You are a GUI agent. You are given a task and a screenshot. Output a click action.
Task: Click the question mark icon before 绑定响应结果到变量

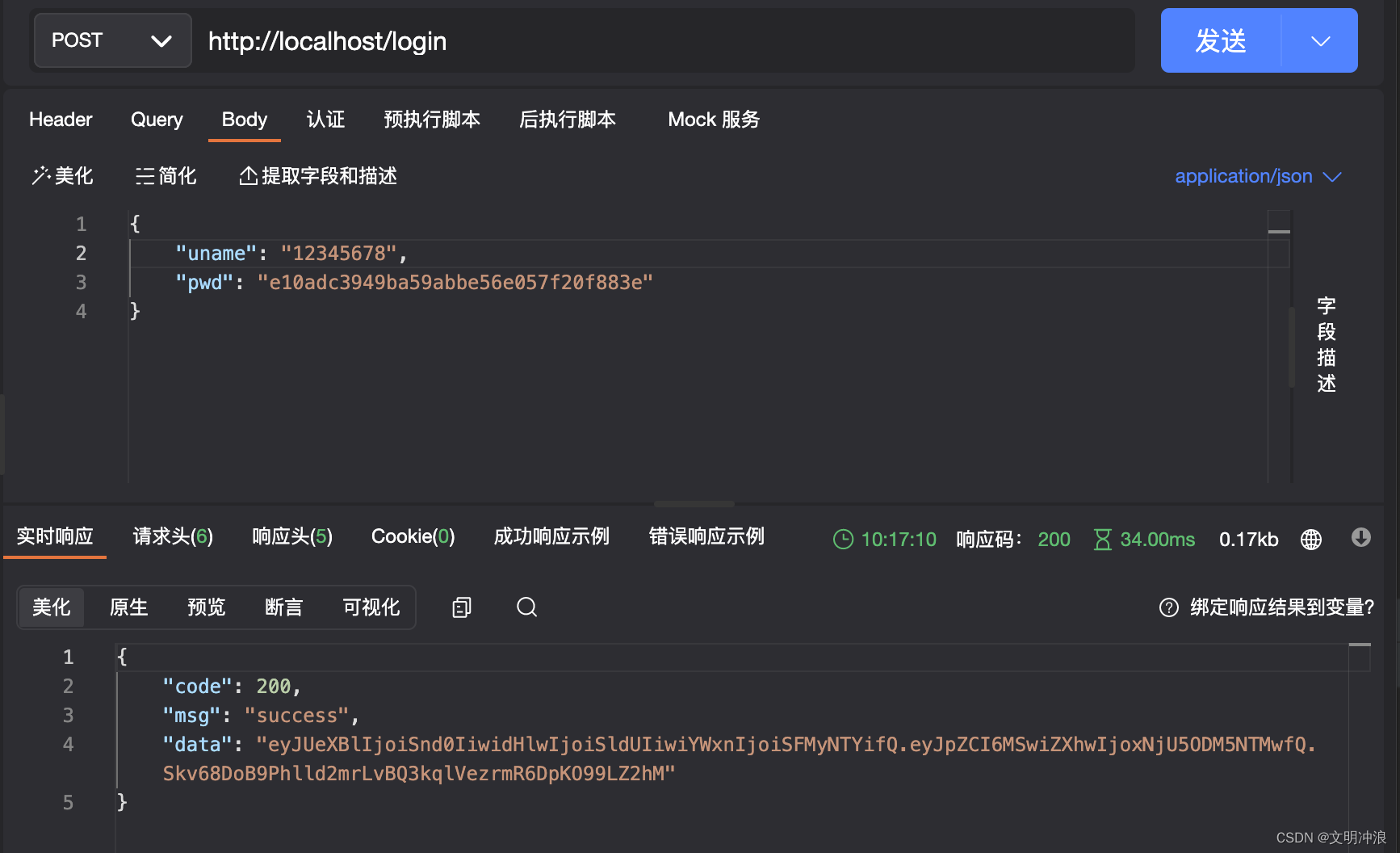coord(1168,607)
